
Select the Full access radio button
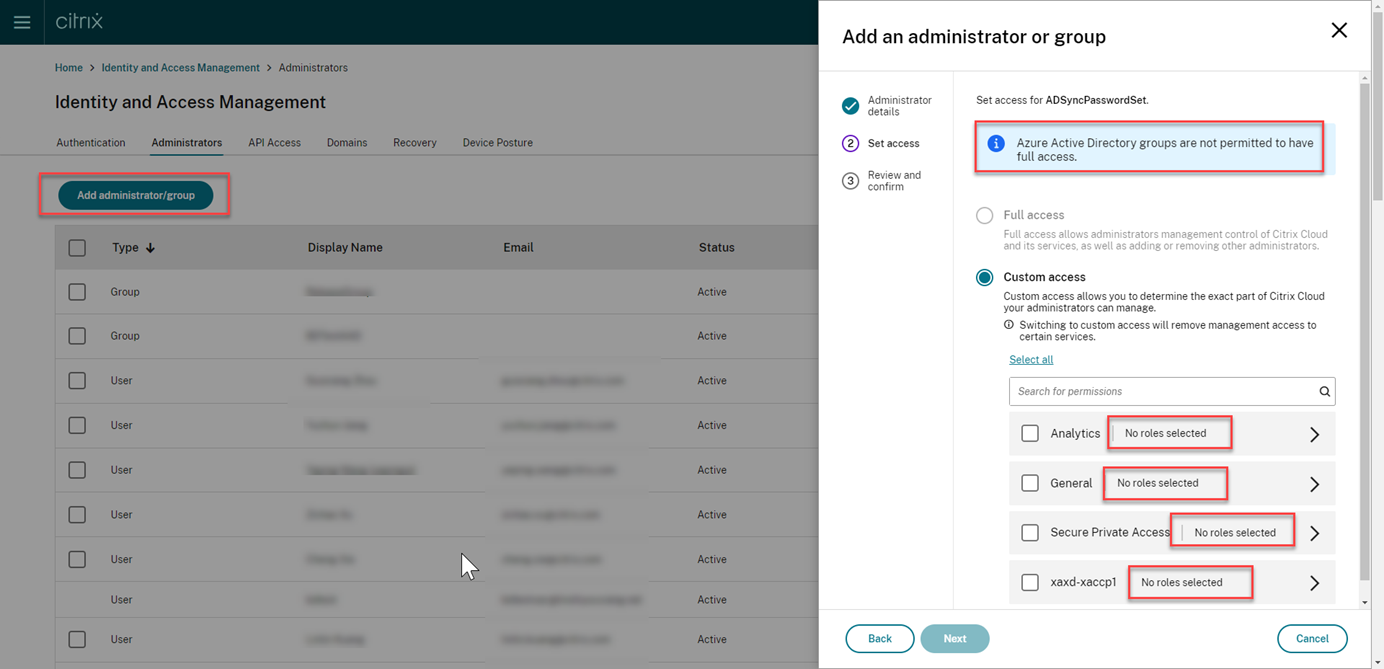click(985, 215)
